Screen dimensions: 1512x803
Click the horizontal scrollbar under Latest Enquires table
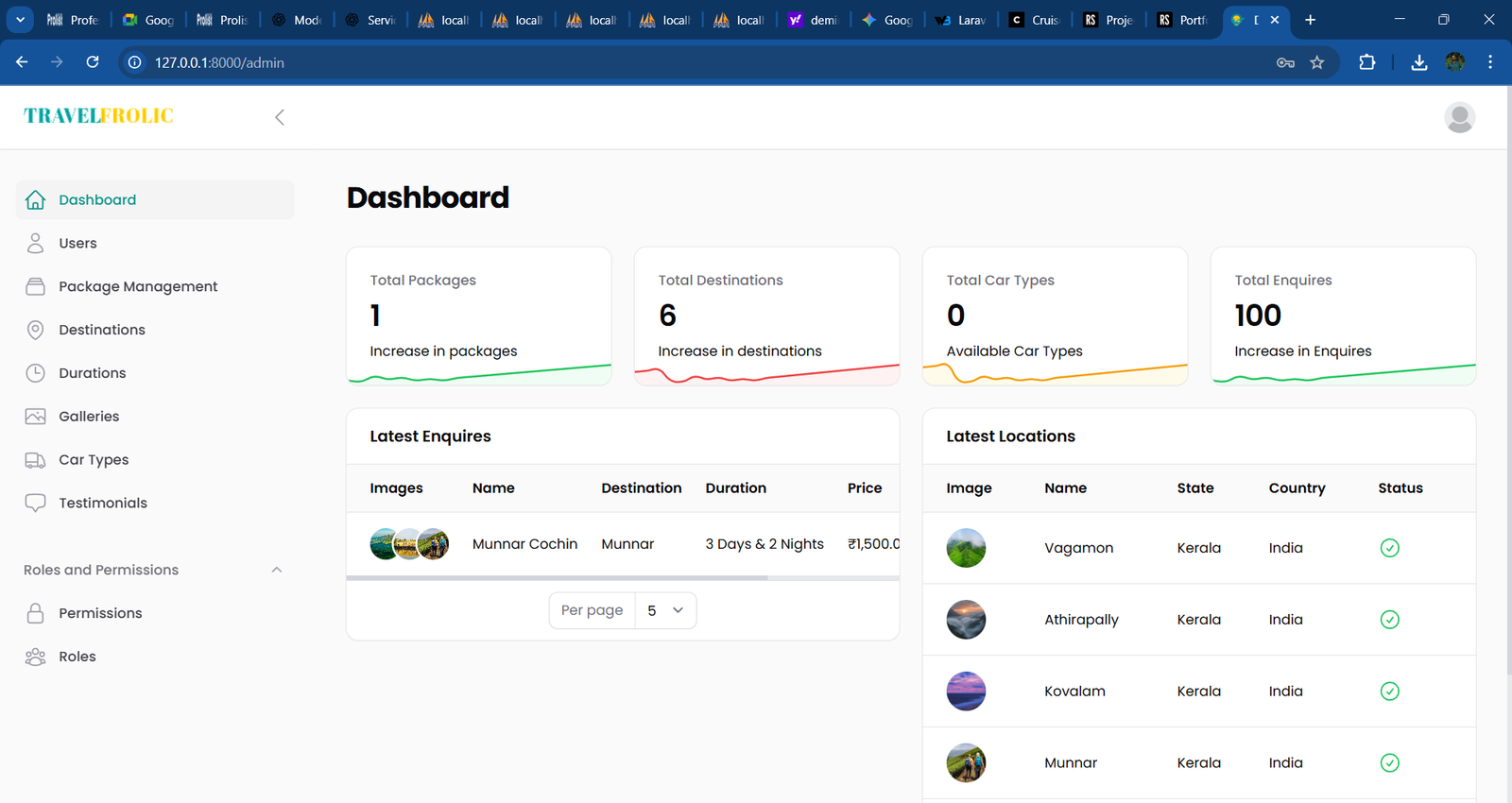[558, 578]
